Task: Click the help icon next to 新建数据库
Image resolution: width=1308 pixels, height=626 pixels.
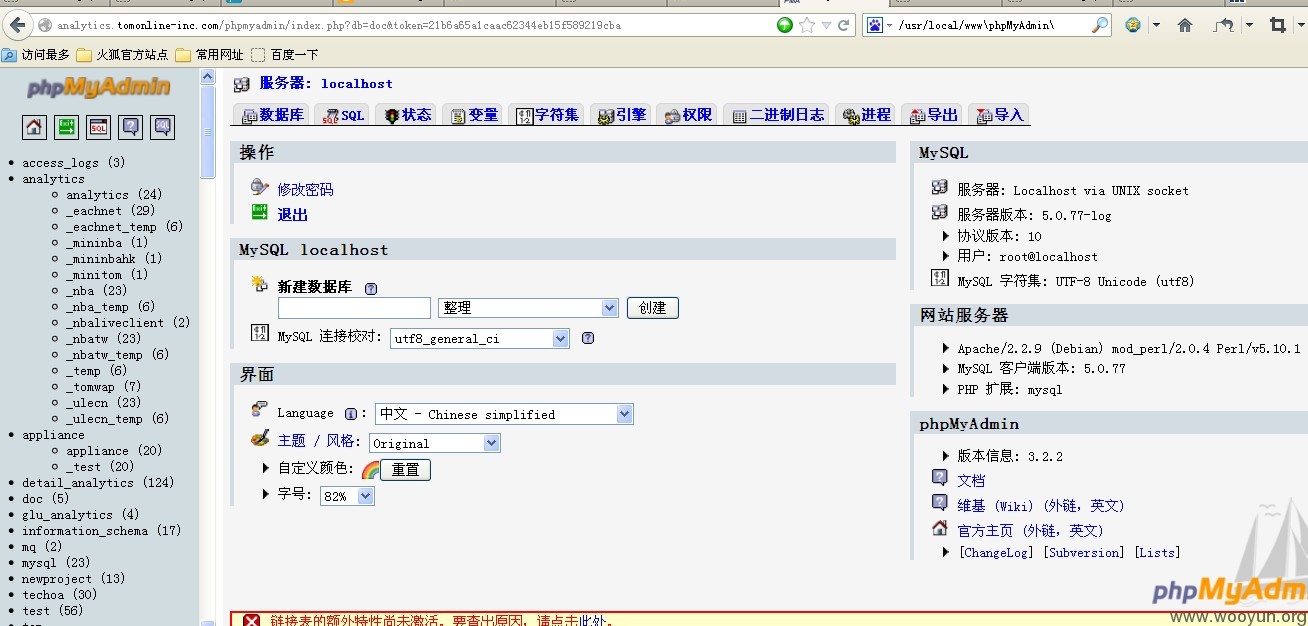Action: [371, 288]
